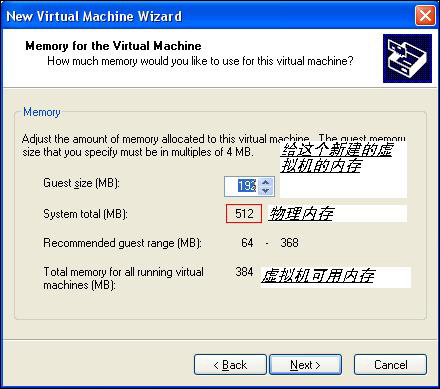Select the System total value 512
The height and width of the screenshot is (389, 440).
pos(244,214)
